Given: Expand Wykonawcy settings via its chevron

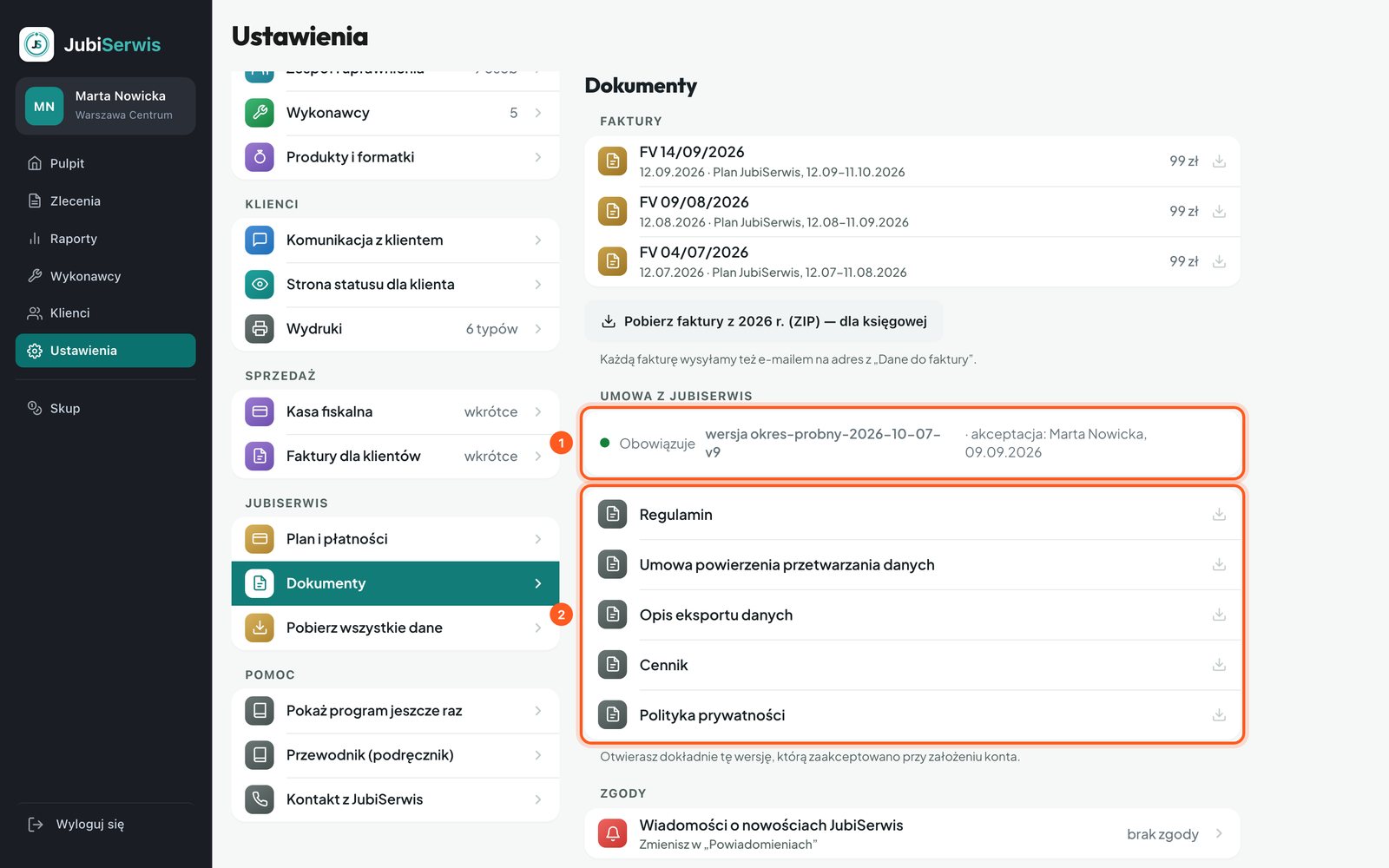Looking at the screenshot, I should click(538, 113).
